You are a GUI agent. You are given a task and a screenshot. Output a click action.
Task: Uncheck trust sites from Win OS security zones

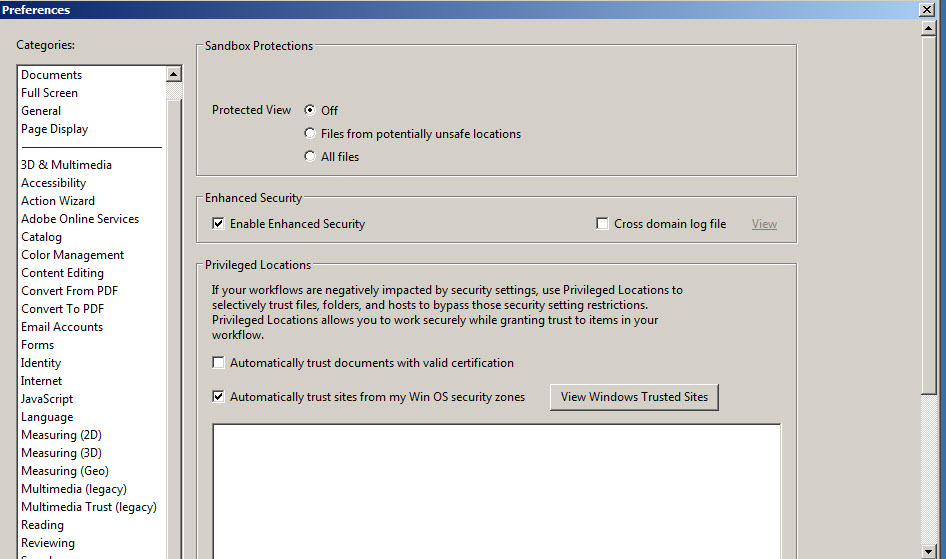tap(218, 396)
